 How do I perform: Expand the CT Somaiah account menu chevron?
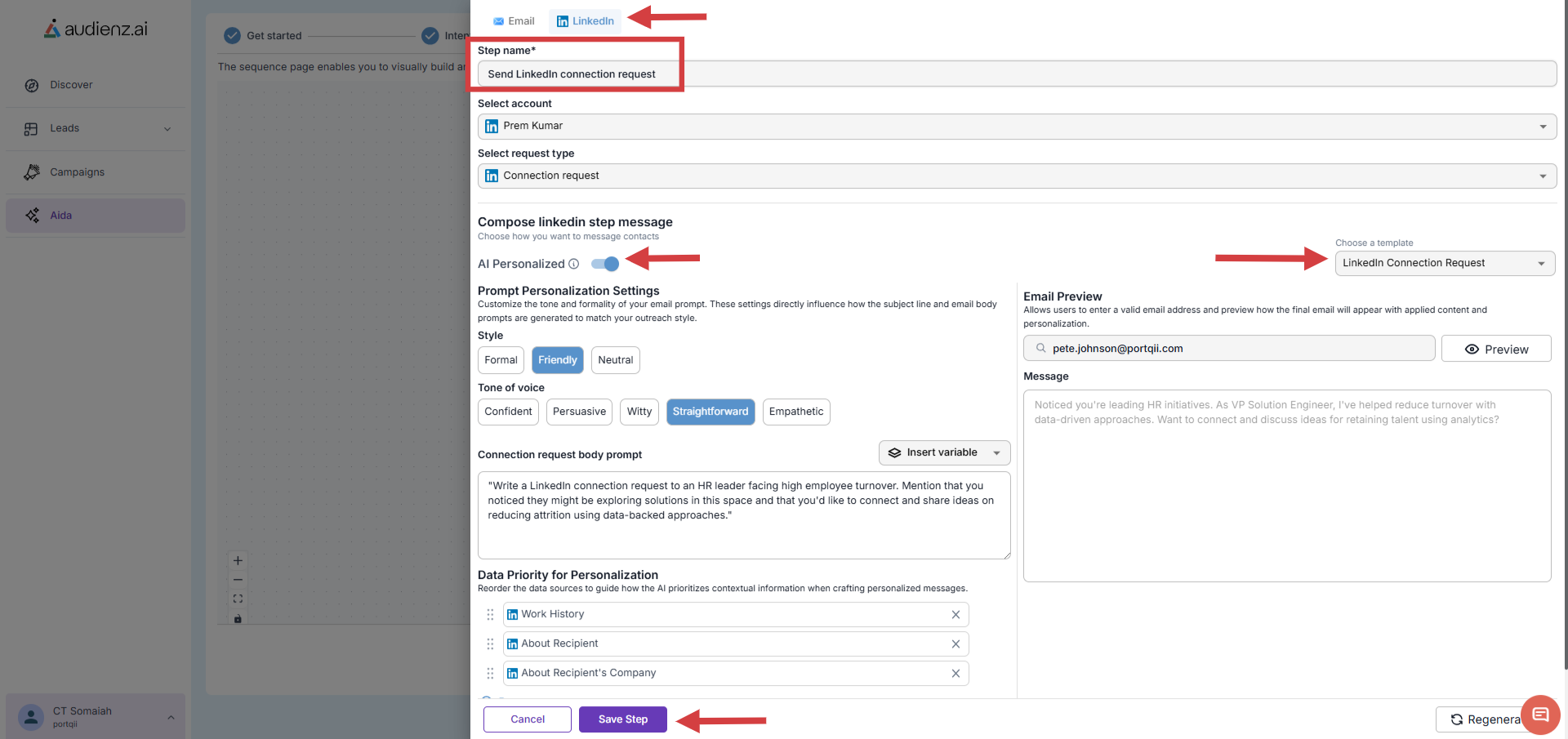[x=171, y=718]
